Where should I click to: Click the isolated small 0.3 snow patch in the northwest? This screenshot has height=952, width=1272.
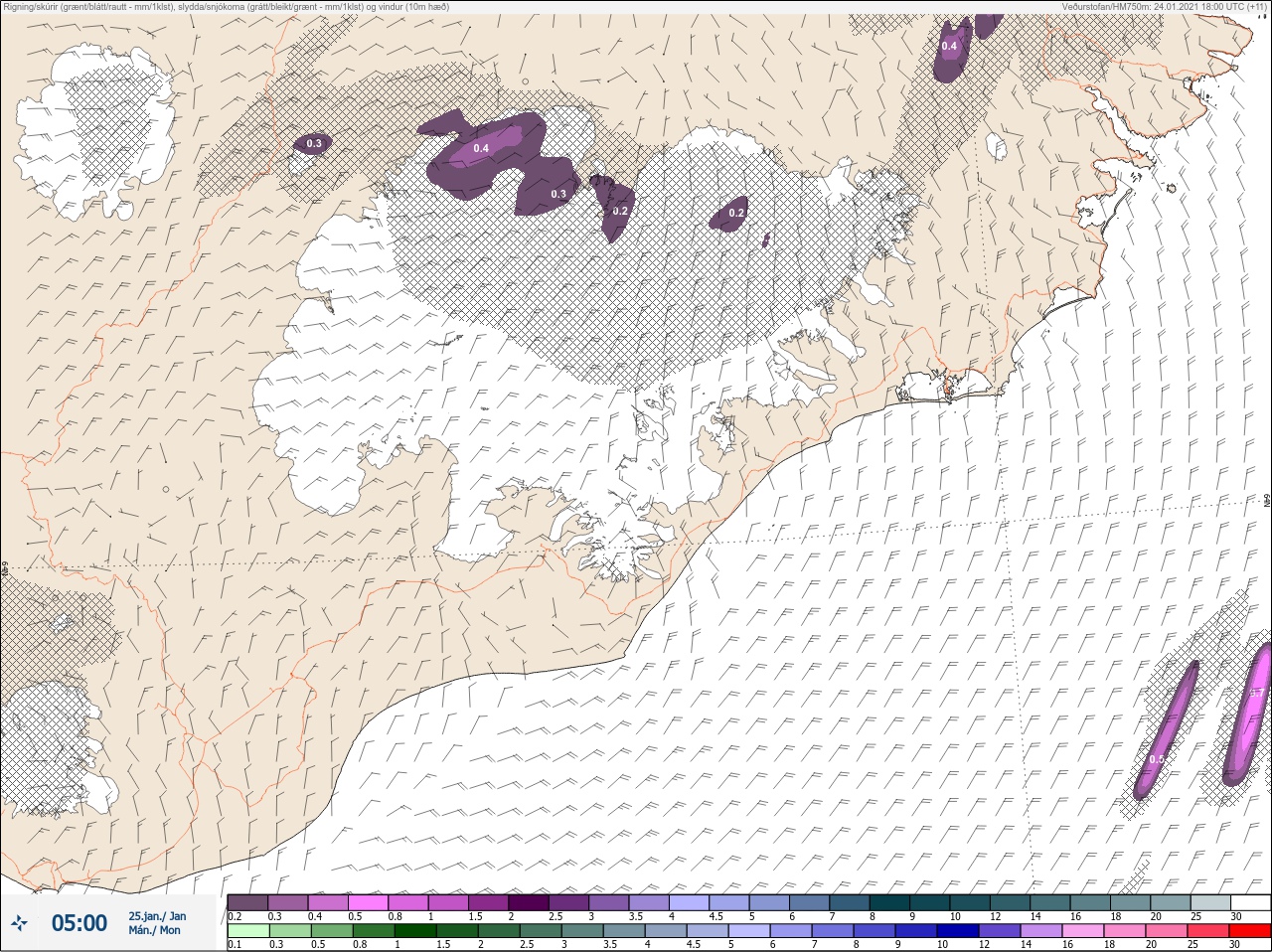(x=314, y=144)
